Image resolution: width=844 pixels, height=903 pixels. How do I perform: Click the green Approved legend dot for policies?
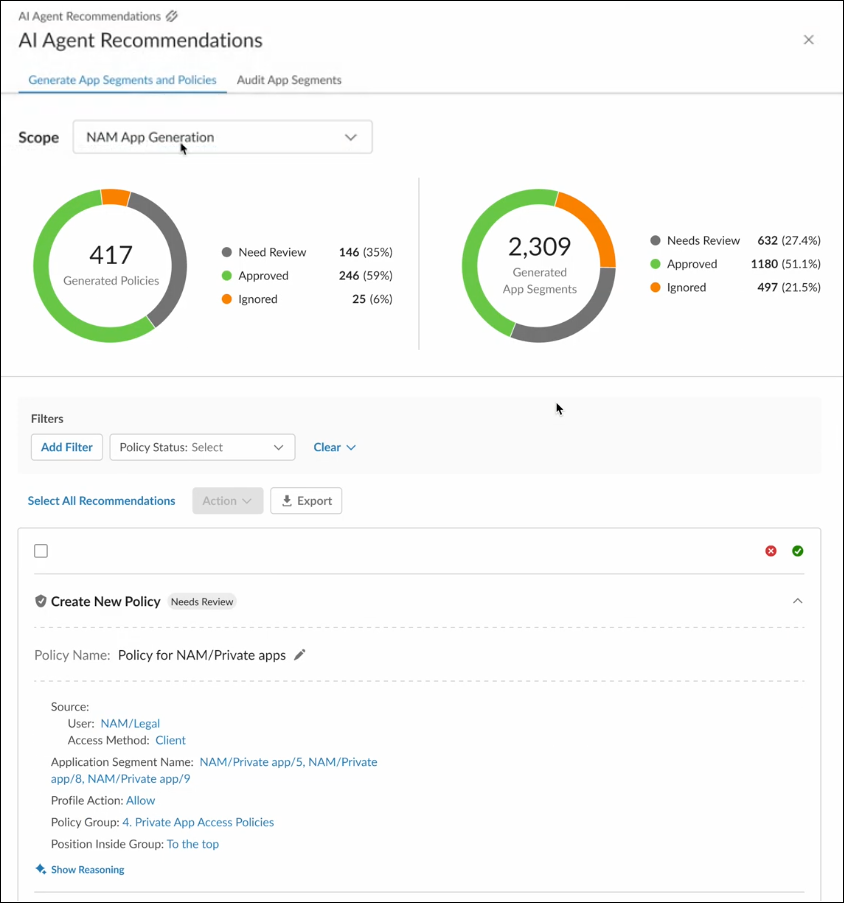227,276
